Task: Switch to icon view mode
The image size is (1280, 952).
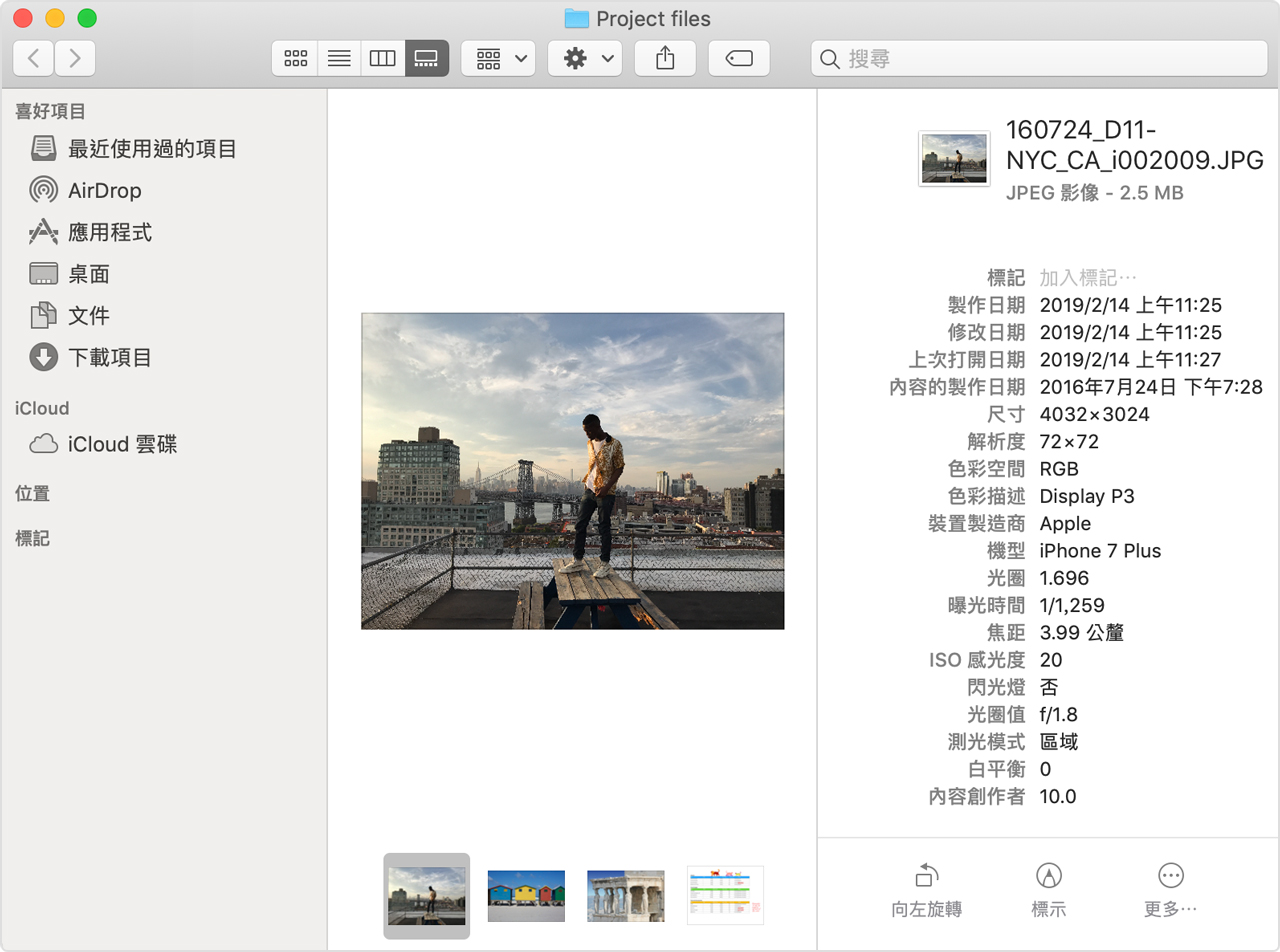Action: (295, 59)
